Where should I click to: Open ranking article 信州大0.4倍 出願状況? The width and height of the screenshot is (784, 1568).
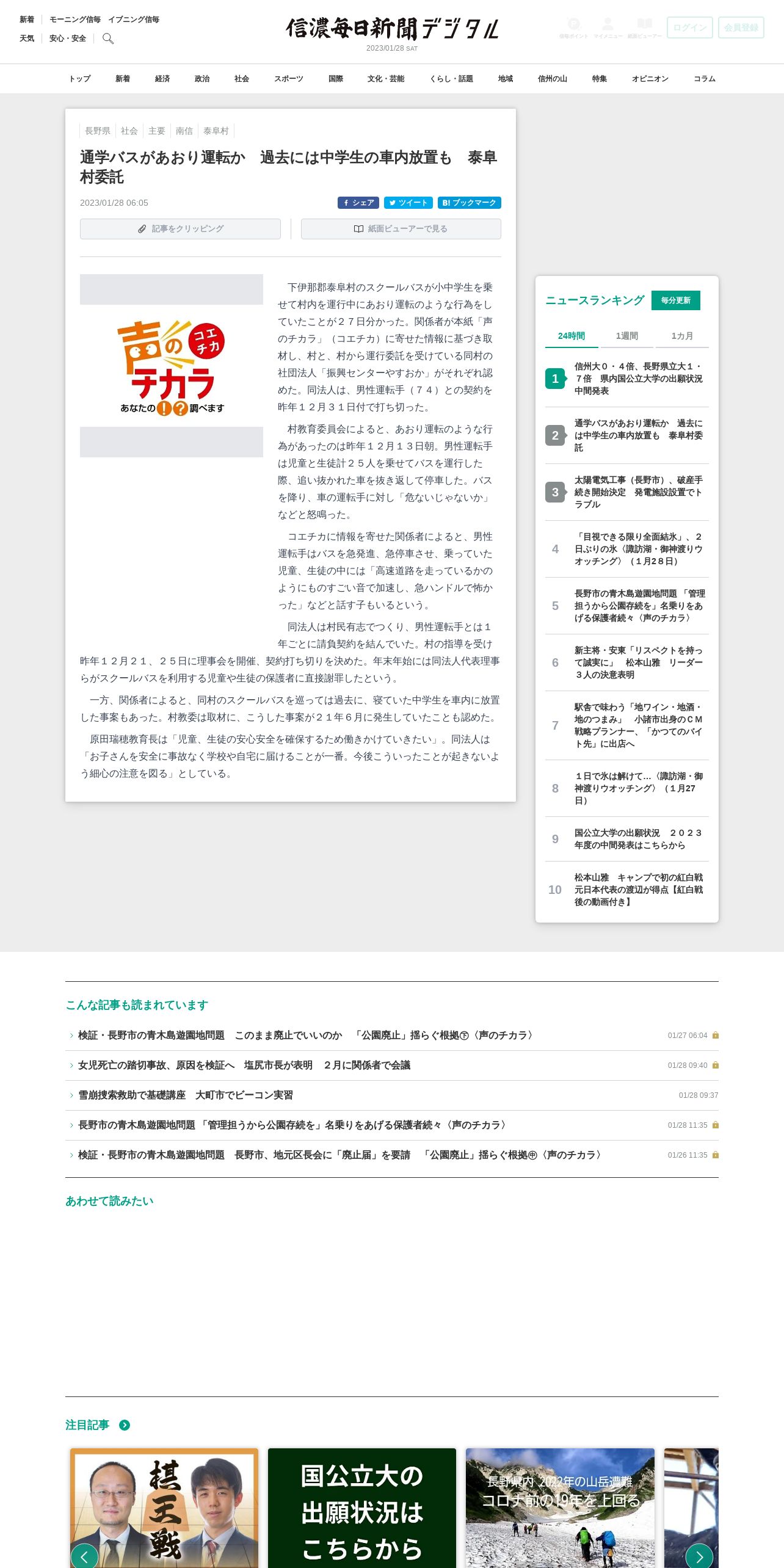pos(638,379)
